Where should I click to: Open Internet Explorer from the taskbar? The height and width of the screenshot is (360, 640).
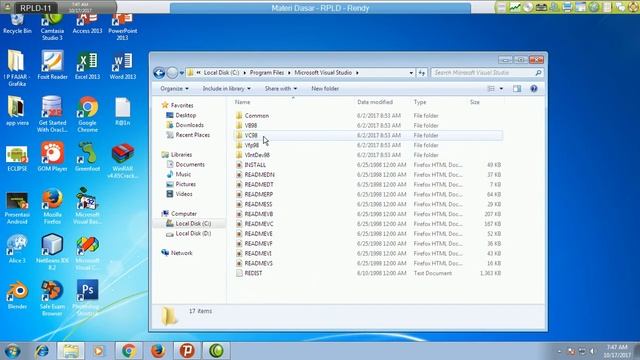click(42, 351)
